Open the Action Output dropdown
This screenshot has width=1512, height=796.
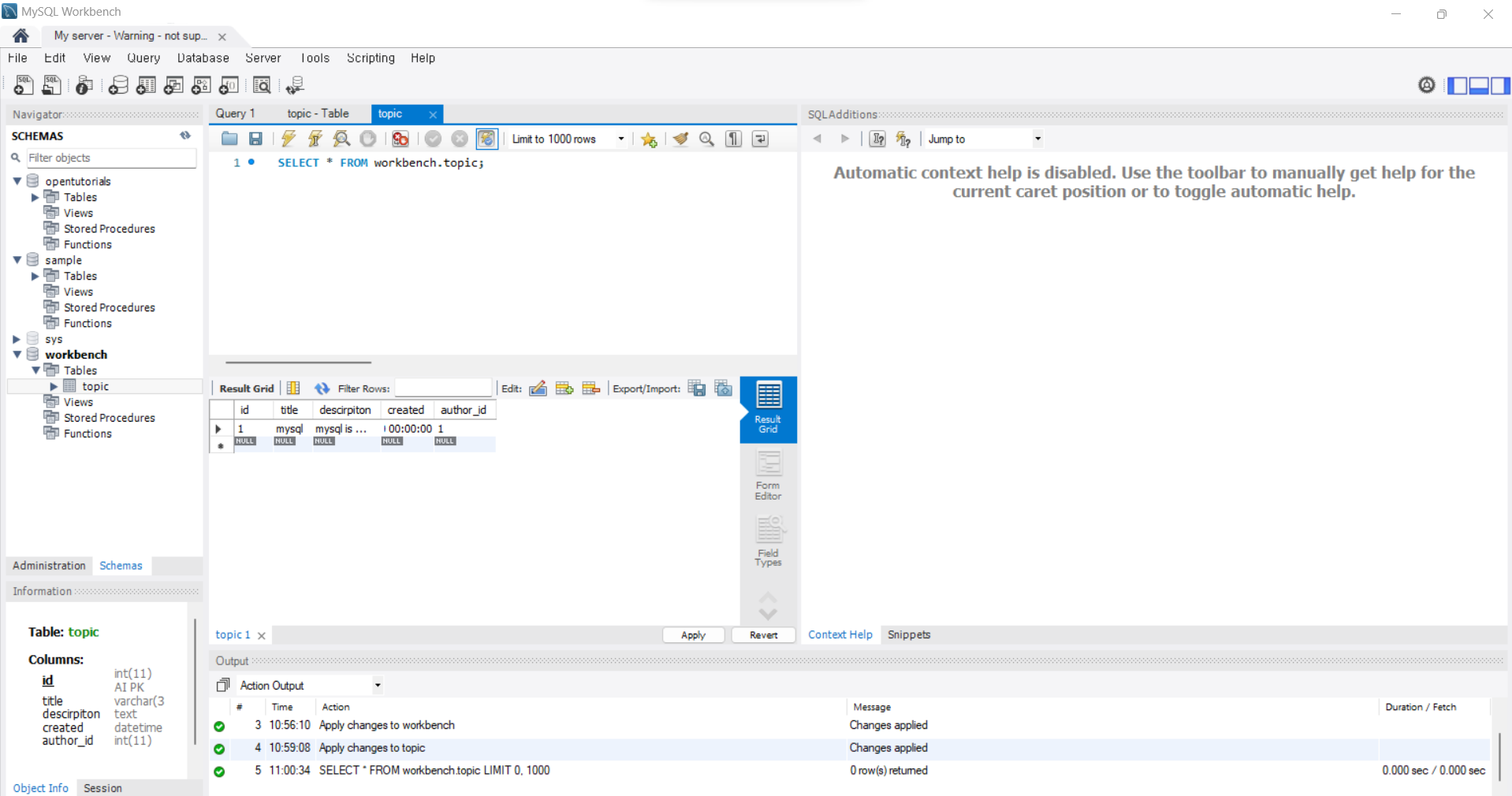311,686
